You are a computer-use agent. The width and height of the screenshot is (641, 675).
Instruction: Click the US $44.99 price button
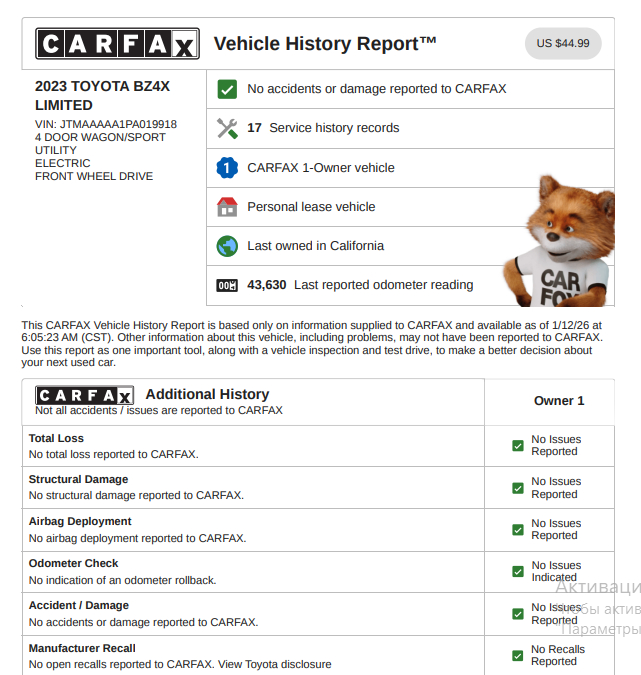click(563, 44)
